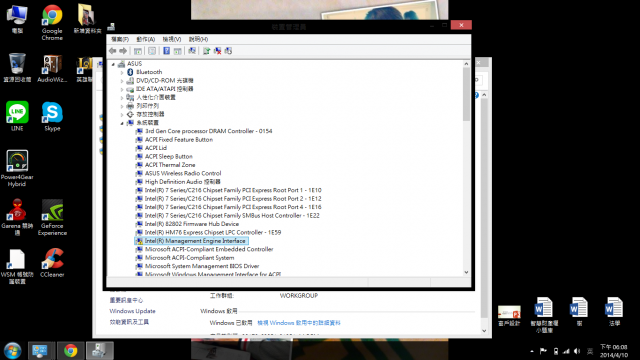Collapse the 系統裝置 category
The height and width of the screenshot is (360, 640).
(122, 123)
